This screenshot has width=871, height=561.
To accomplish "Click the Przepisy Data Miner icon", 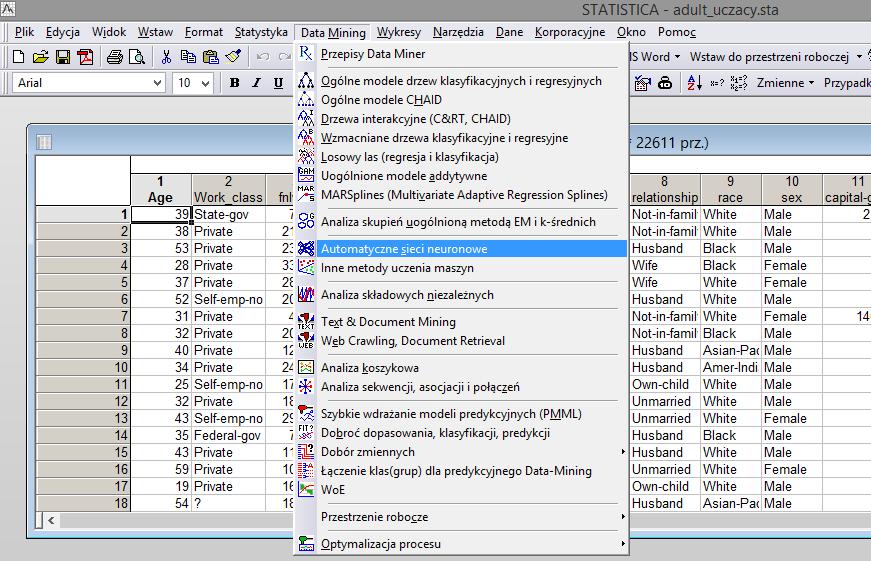I will click(306, 53).
